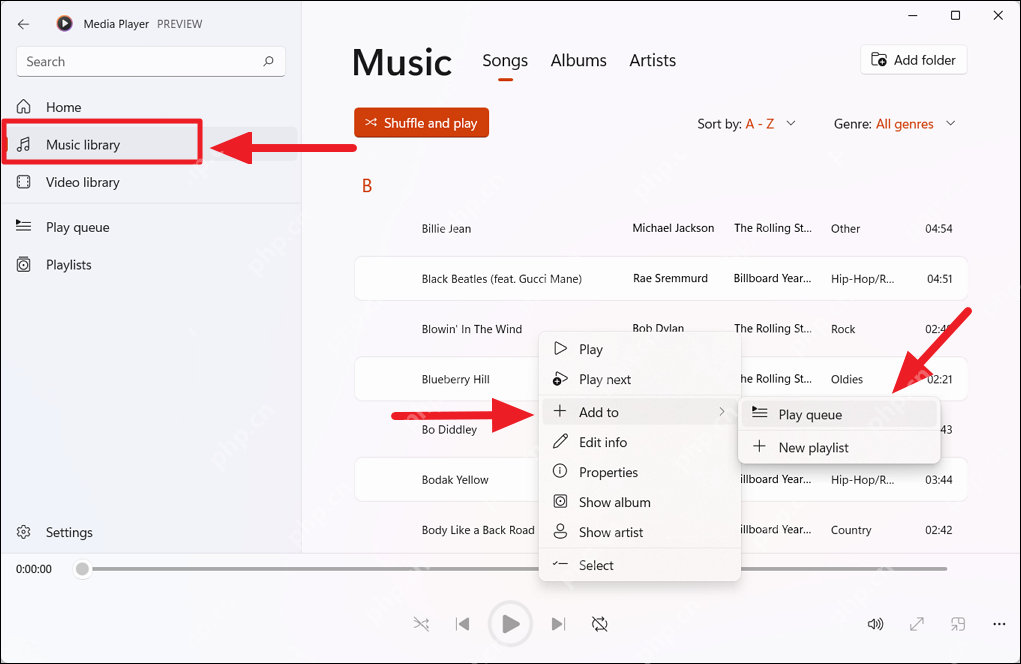The width and height of the screenshot is (1021, 664).
Task: Select the Bodak Yellow song
Action: click(x=455, y=480)
